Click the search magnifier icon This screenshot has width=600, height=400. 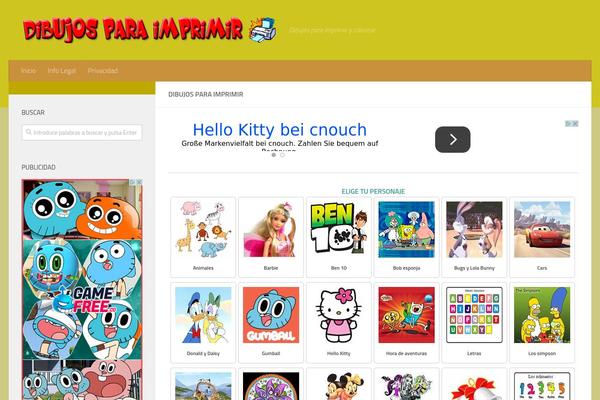[28, 132]
